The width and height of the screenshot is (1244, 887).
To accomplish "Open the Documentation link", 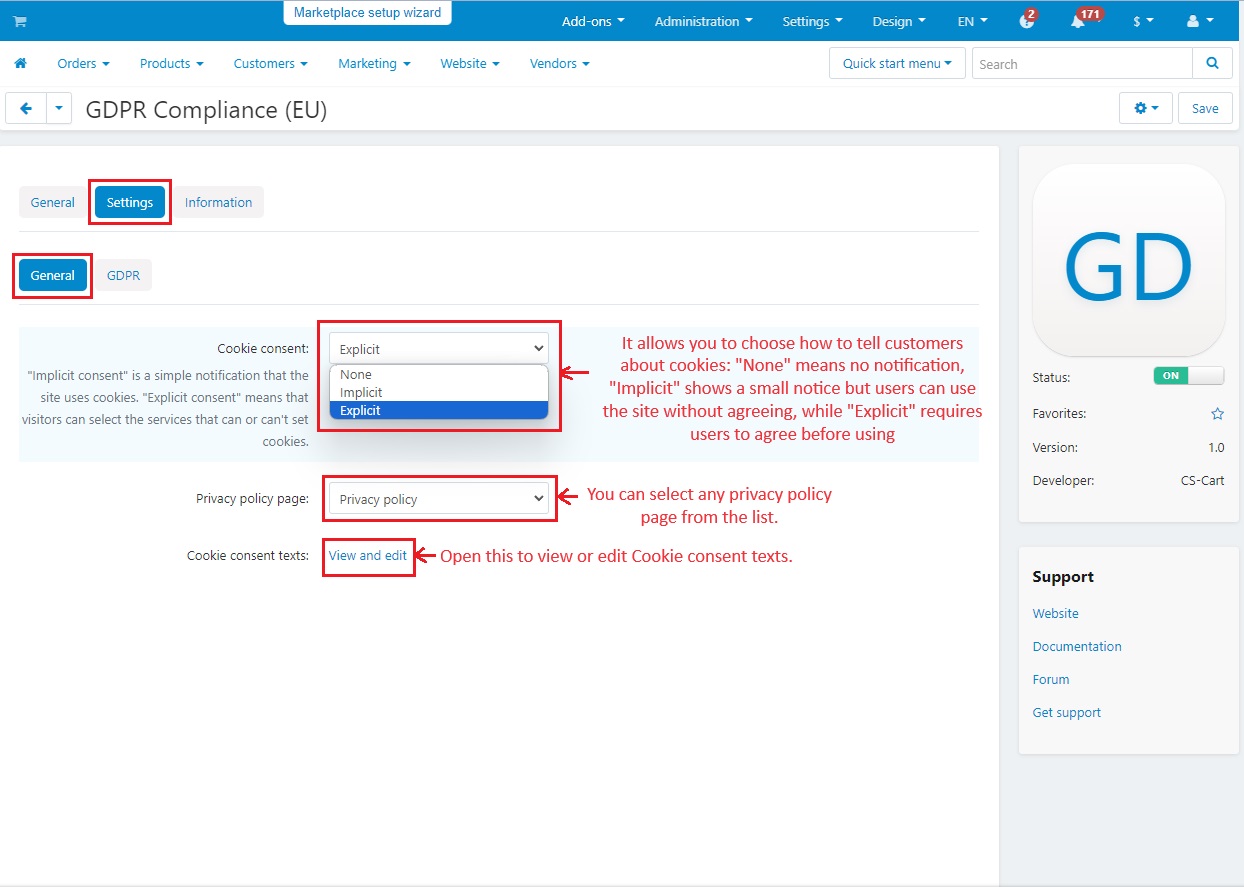I will click(x=1077, y=646).
